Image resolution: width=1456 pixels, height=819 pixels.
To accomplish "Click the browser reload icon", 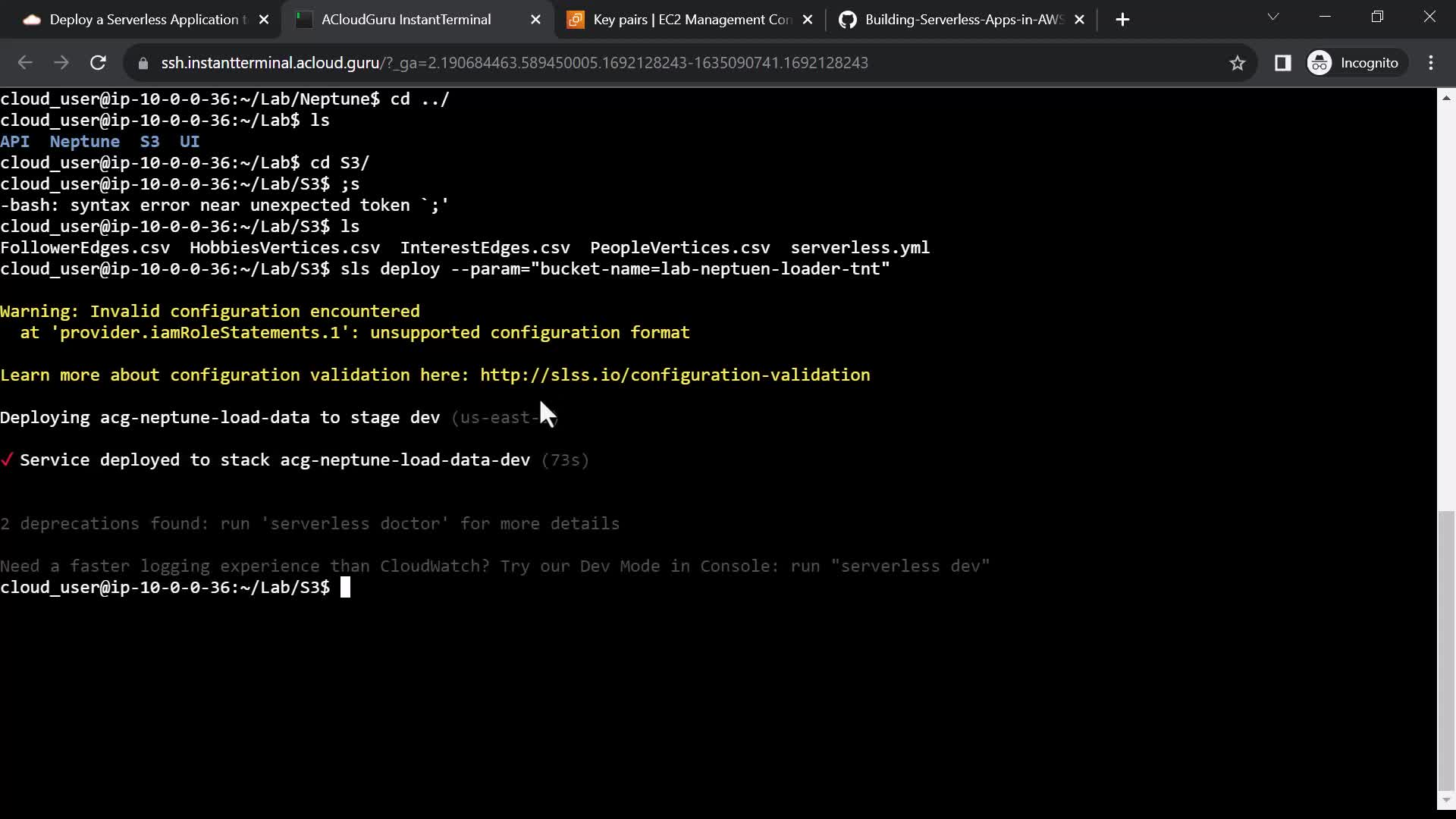I will point(98,63).
